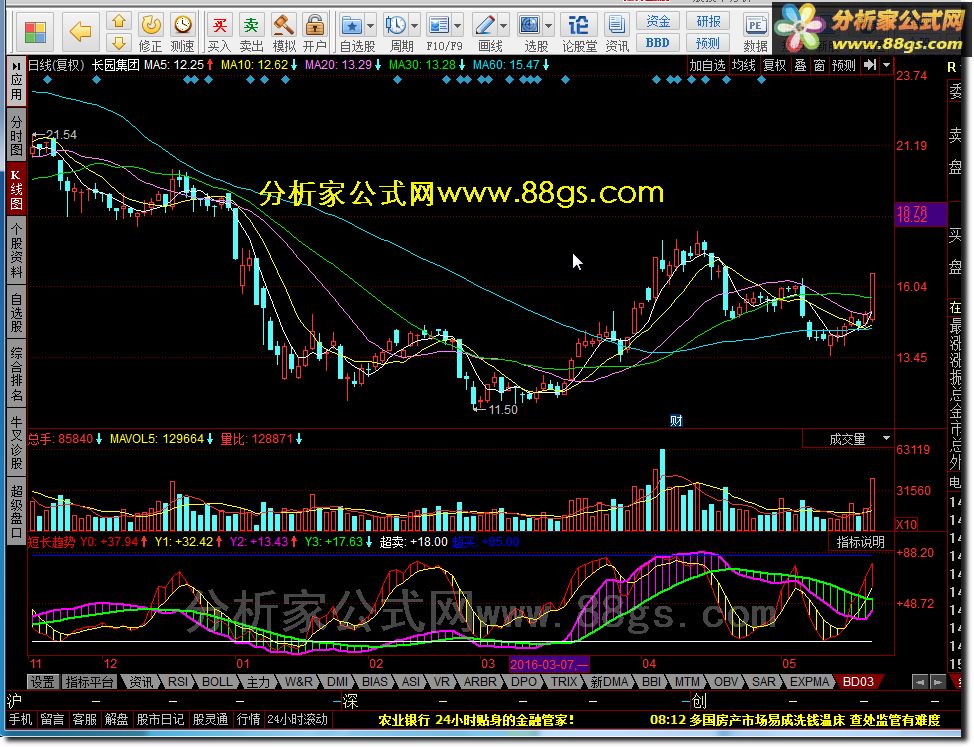The image size is (974, 747).
Task: Click the colorful four-square home icon
Action: click(x=35, y=32)
